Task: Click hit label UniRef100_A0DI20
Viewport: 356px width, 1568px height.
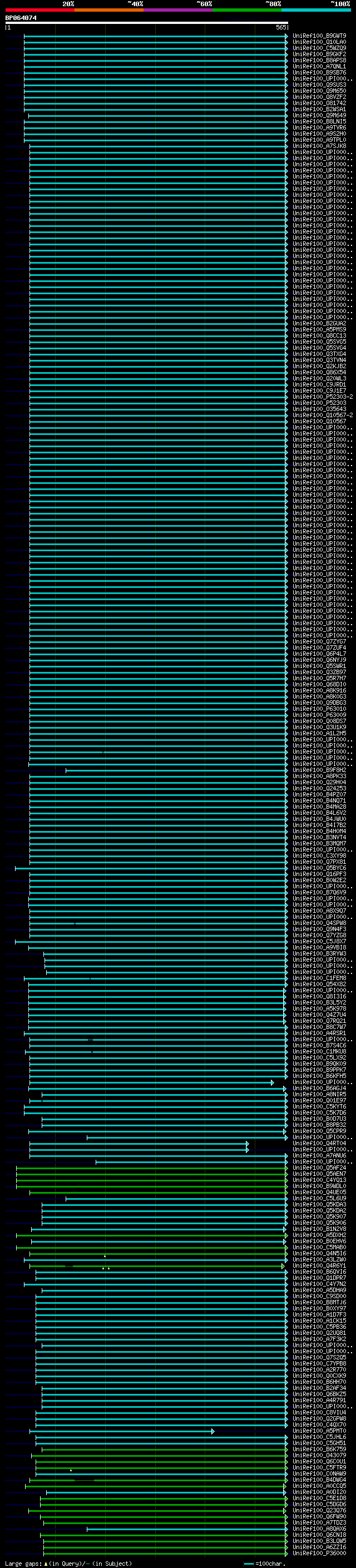Action: (319, 1492)
